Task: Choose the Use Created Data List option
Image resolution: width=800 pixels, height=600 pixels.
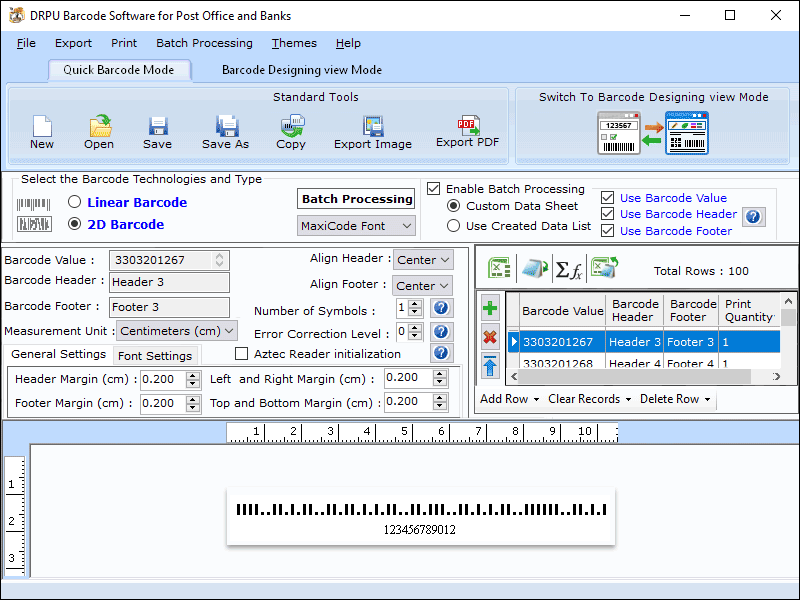Action: click(x=454, y=225)
